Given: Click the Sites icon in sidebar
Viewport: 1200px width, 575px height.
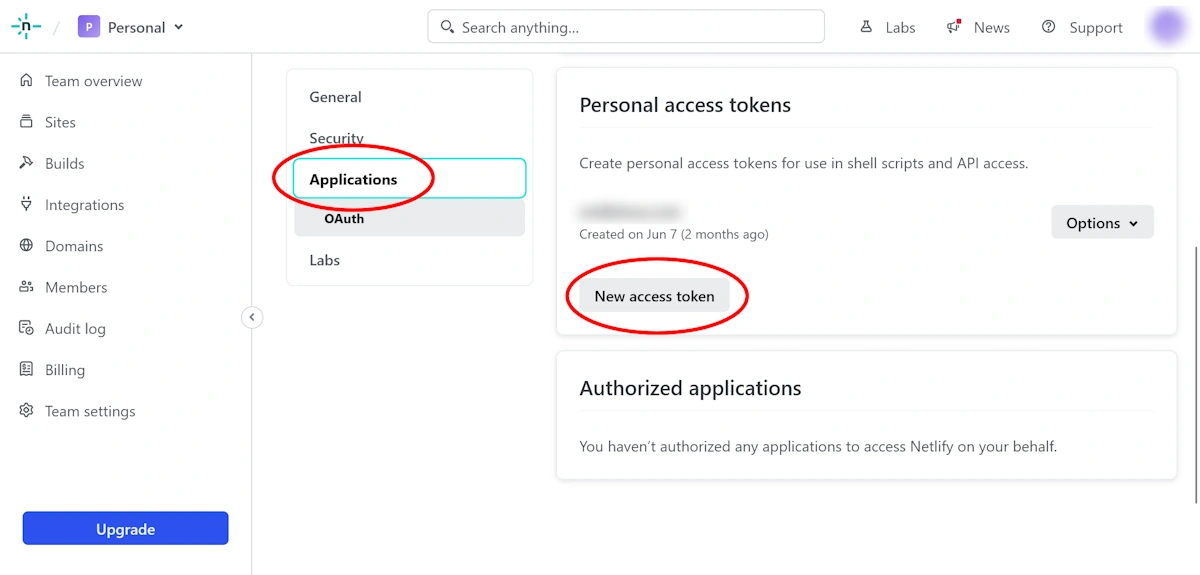Looking at the screenshot, I should (26, 122).
